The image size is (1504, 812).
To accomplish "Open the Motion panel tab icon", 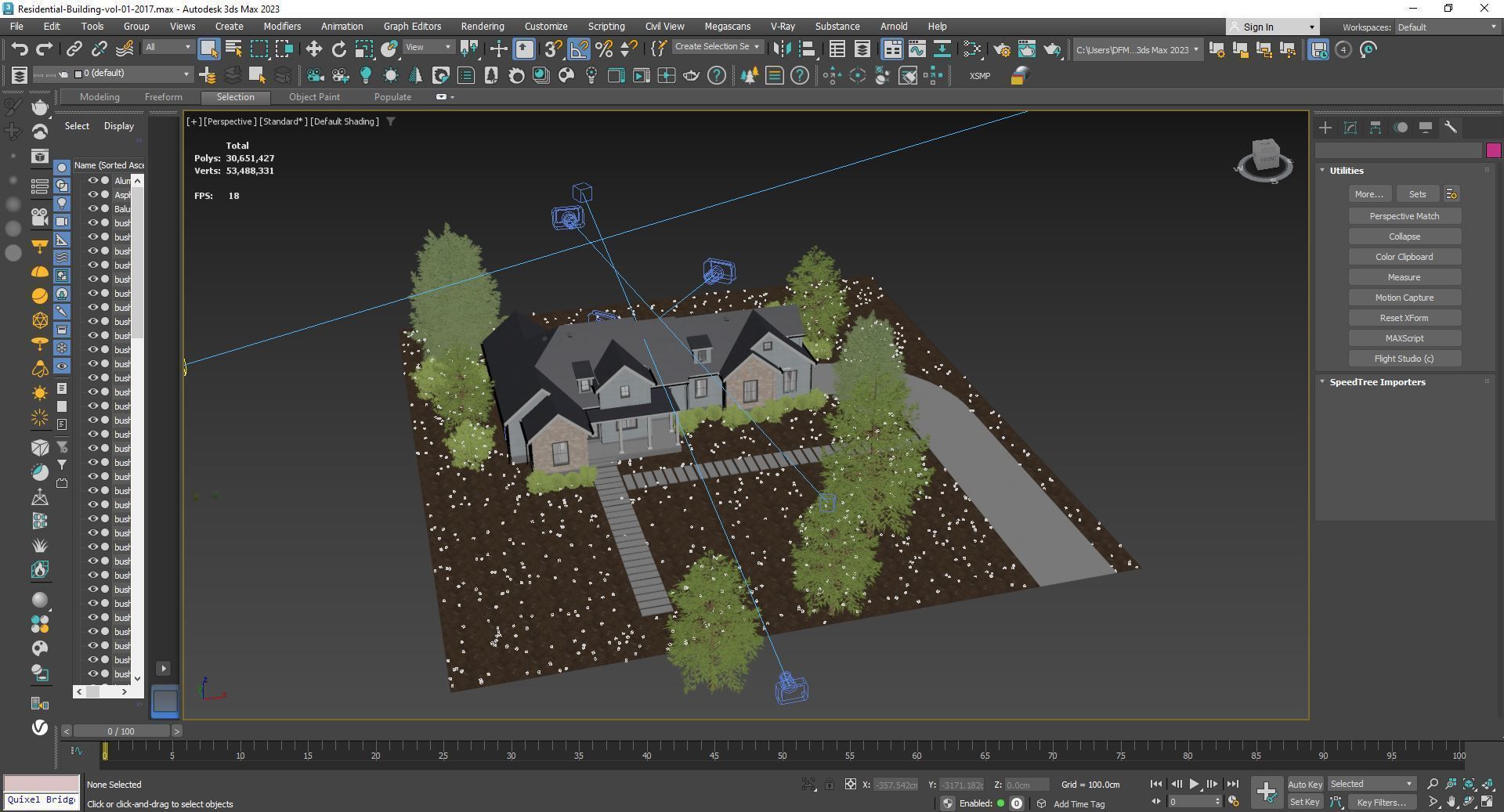I will point(1401,128).
